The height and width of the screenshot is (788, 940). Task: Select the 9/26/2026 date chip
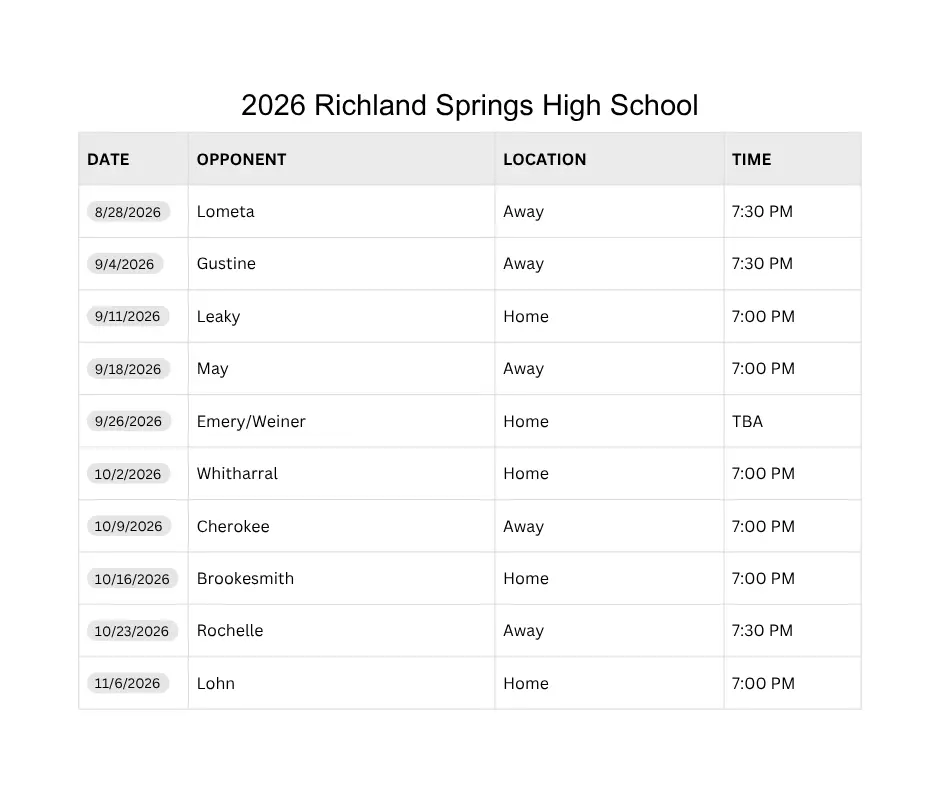coord(128,421)
